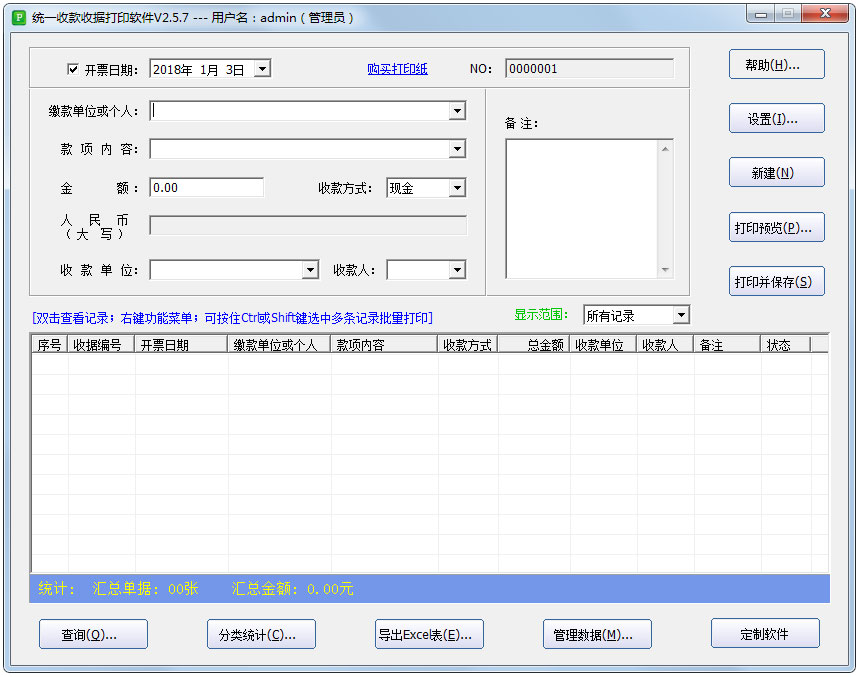Screen dimensions: 859x677
Task: Open 设置(I) settings dialog
Action: pos(776,118)
